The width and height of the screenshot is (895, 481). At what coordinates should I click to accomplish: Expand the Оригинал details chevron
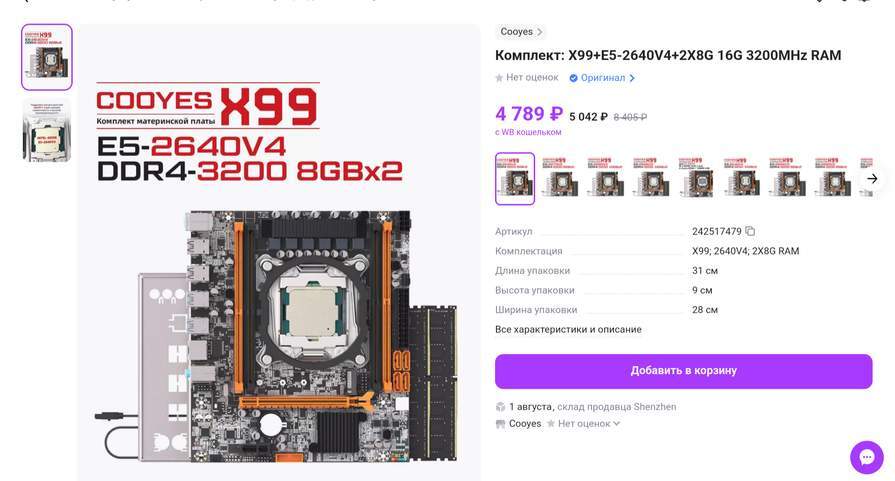pos(632,78)
